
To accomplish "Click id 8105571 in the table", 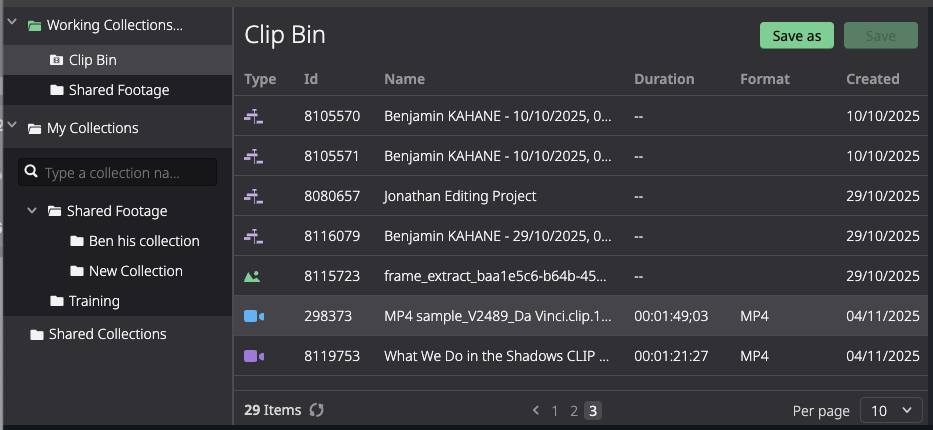I will [332, 156].
